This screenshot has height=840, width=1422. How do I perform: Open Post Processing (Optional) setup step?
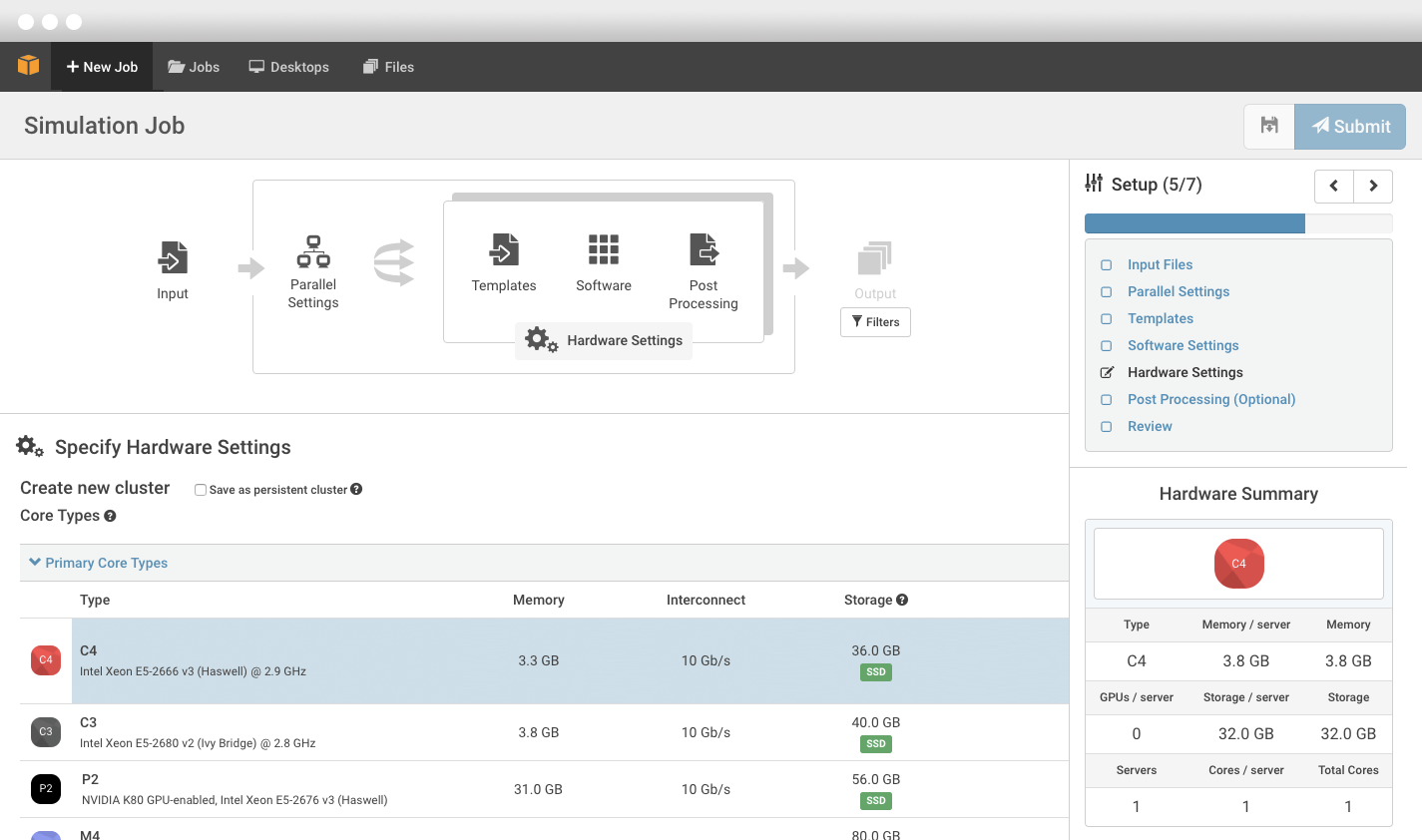tap(1211, 399)
